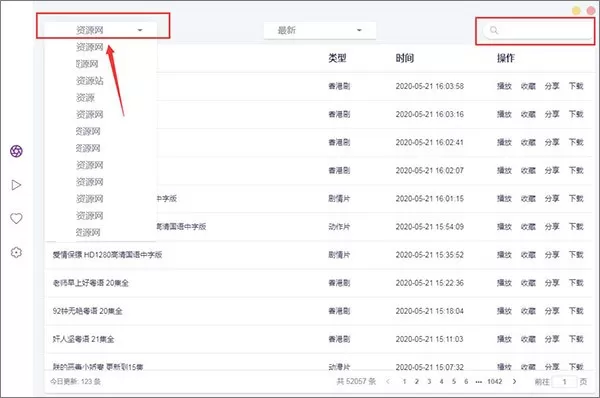Open title 奸人坚粤语 21集全
This screenshot has width=600, height=398.
tap(83, 339)
